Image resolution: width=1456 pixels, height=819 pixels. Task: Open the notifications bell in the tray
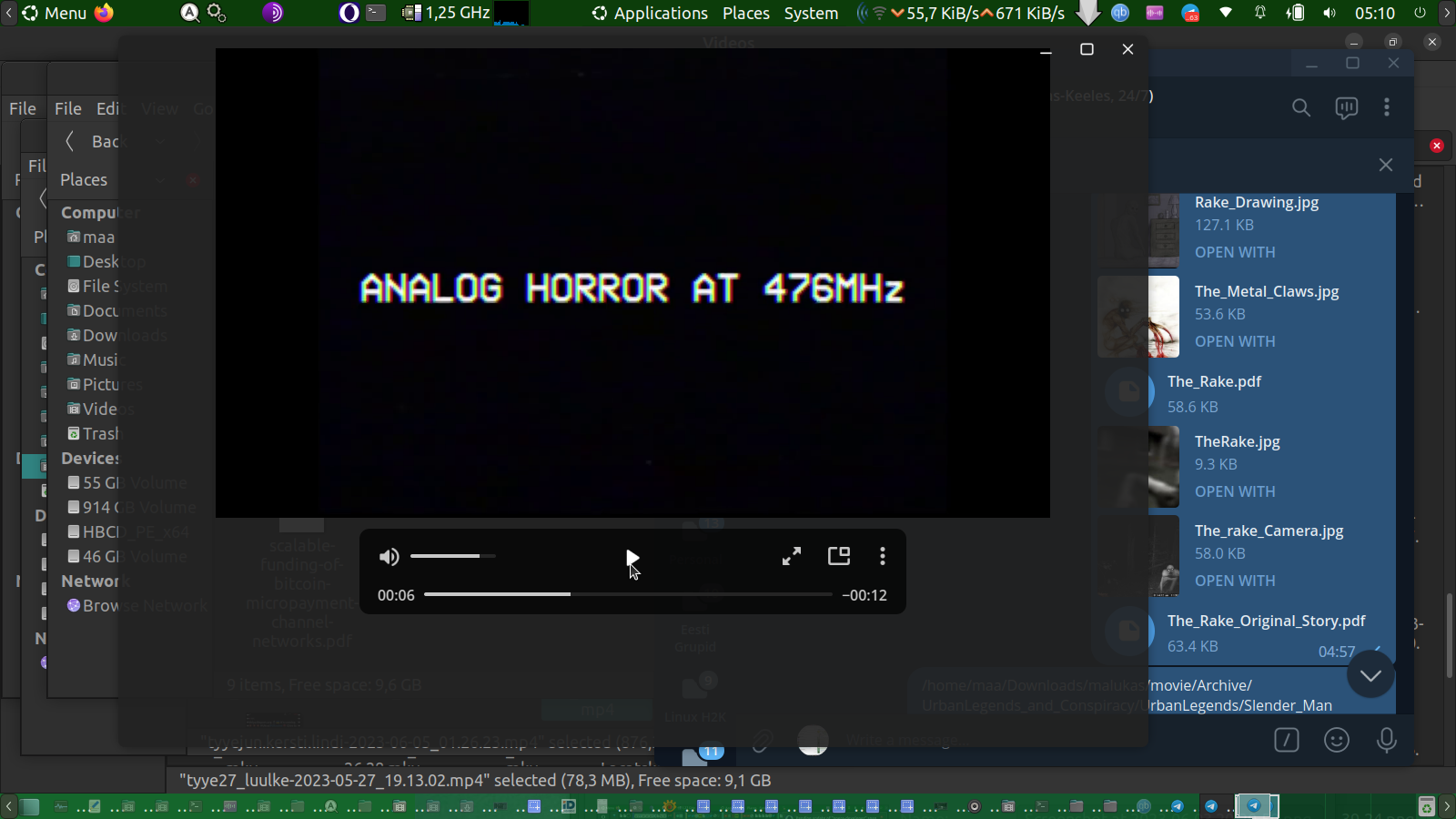[1260, 13]
